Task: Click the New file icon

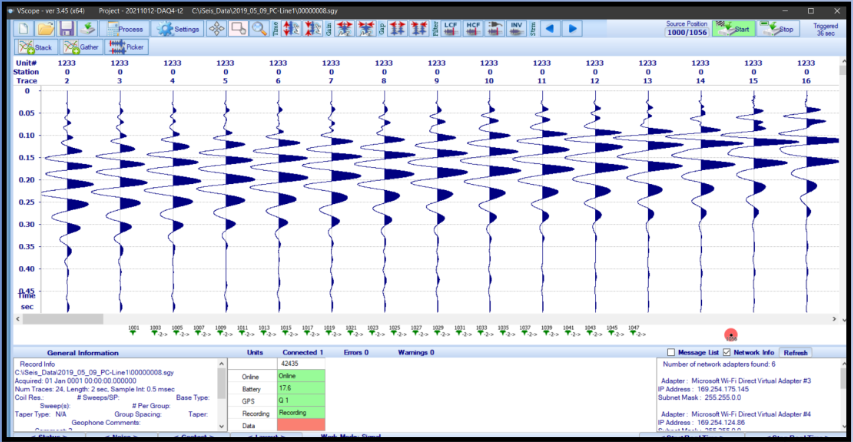Action: (x=25, y=29)
